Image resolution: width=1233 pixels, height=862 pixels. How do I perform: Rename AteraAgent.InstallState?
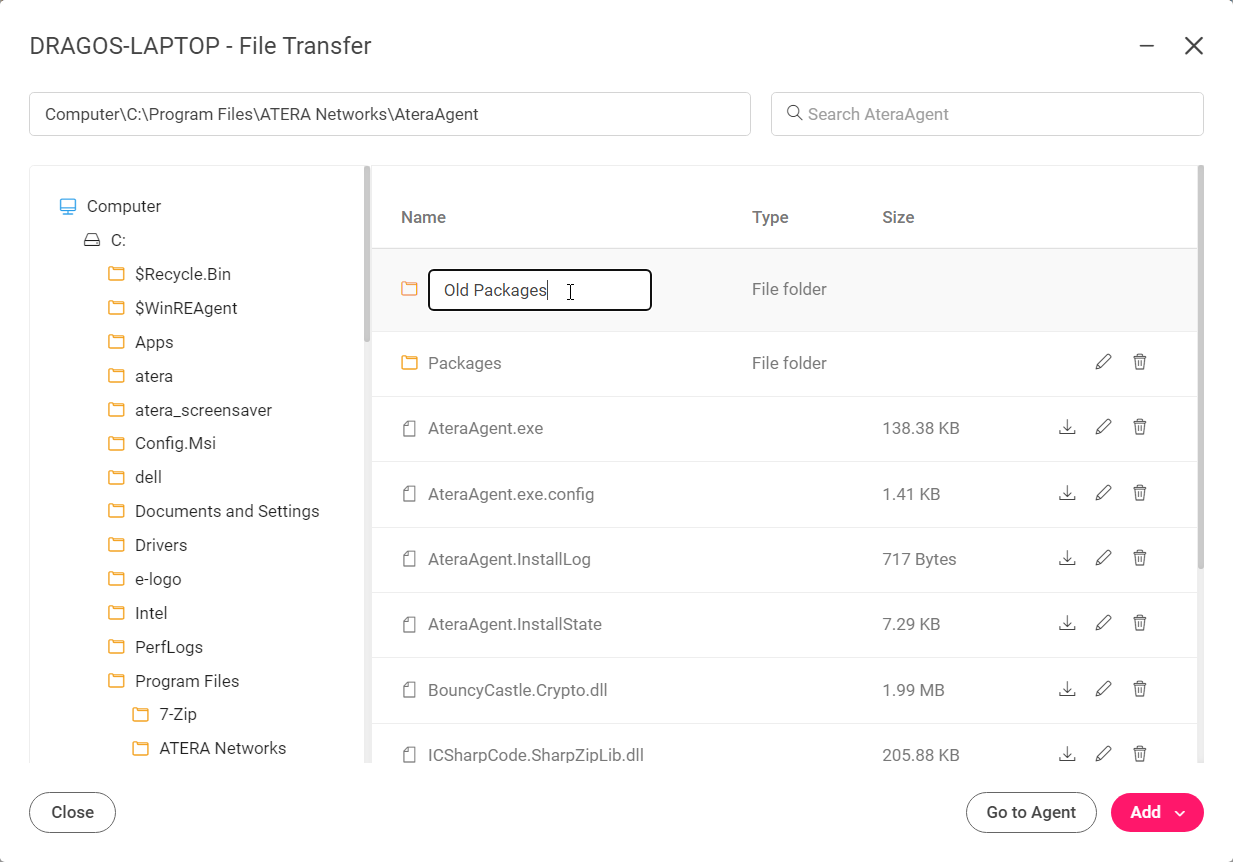(x=1103, y=623)
